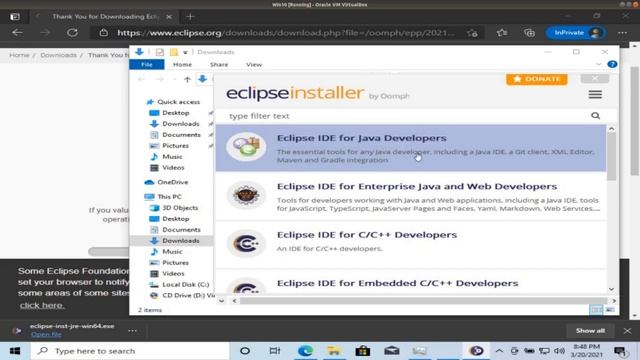
Task: Open Edge settings ellipsis menu
Action: (x=622, y=33)
